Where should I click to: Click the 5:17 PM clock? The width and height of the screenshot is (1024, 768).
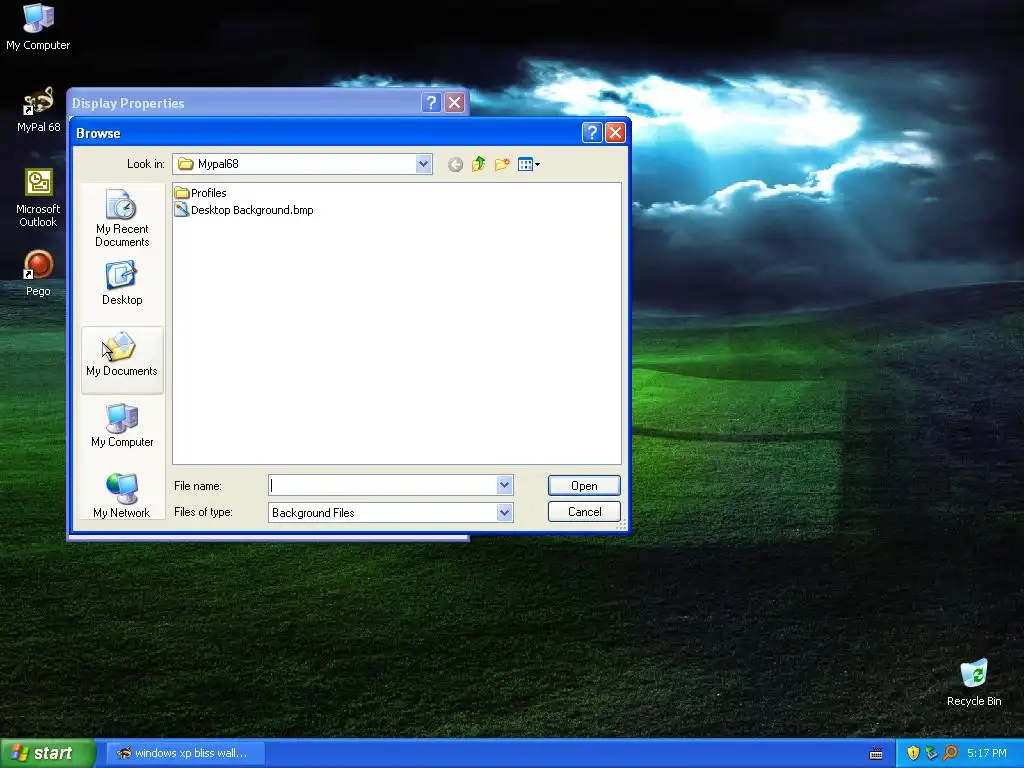(x=987, y=753)
